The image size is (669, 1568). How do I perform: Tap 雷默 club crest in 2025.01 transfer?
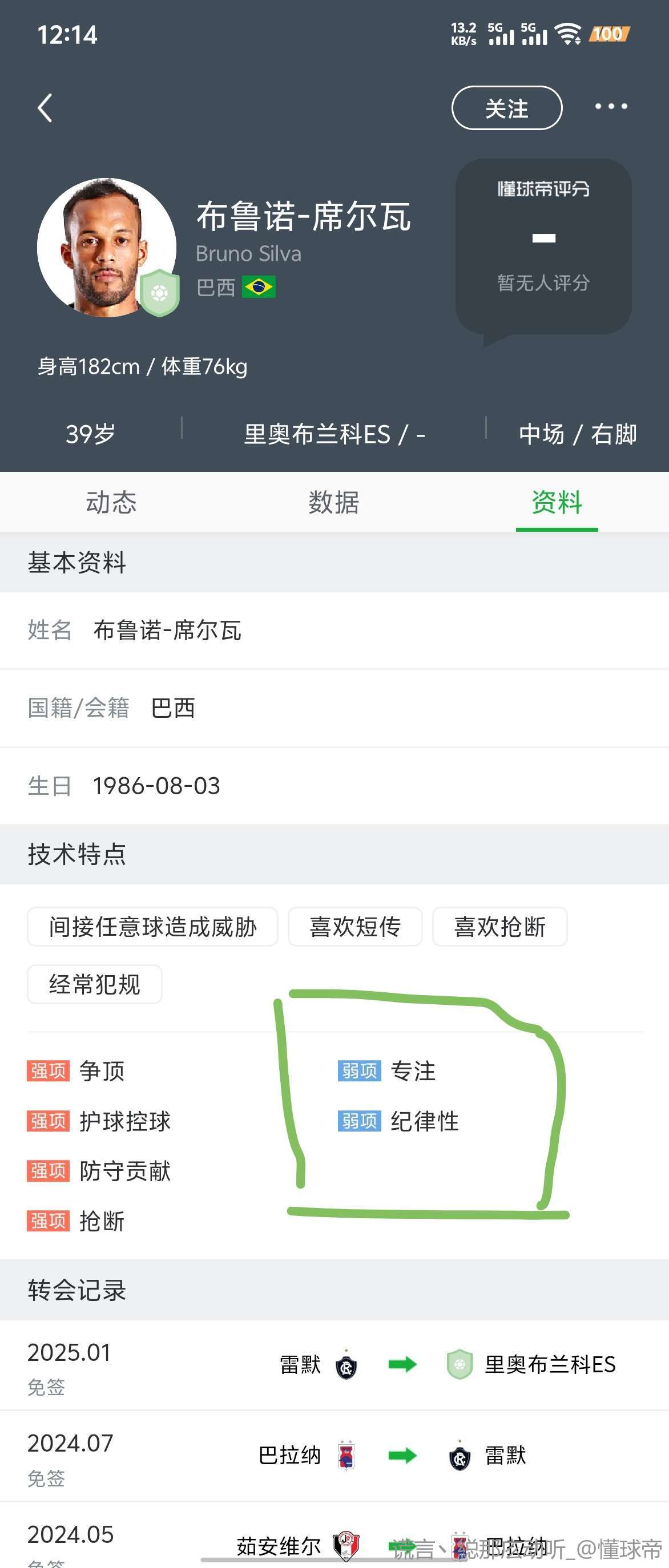346,1365
